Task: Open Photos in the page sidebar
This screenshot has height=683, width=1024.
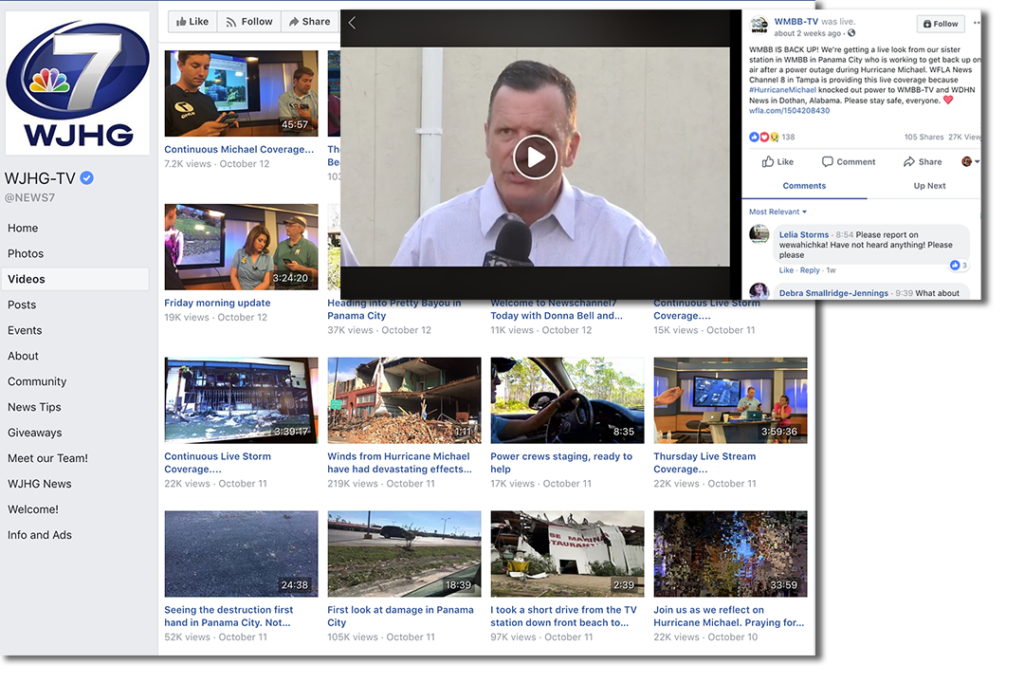Action: tap(25, 253)
